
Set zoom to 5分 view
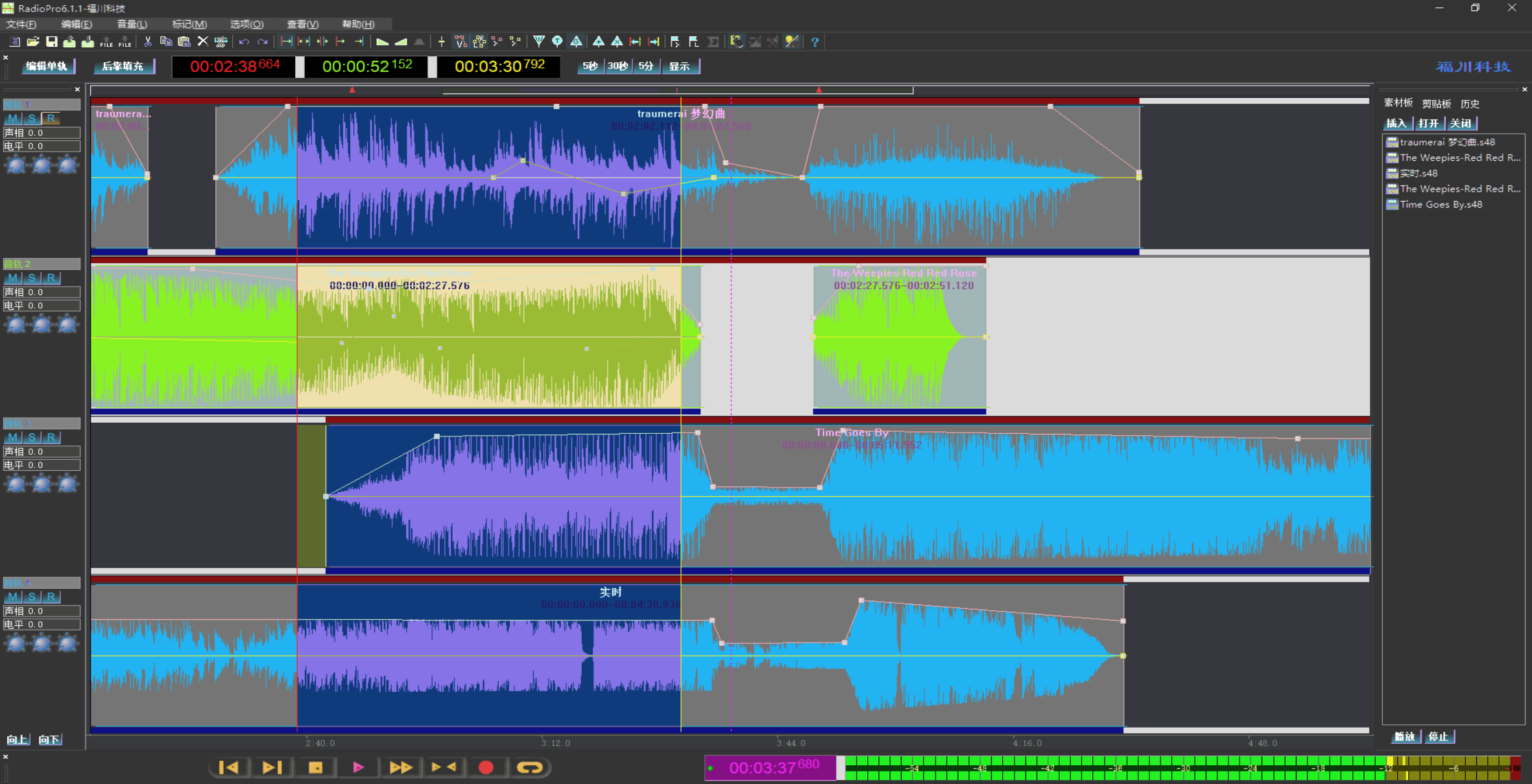[646, 66]
